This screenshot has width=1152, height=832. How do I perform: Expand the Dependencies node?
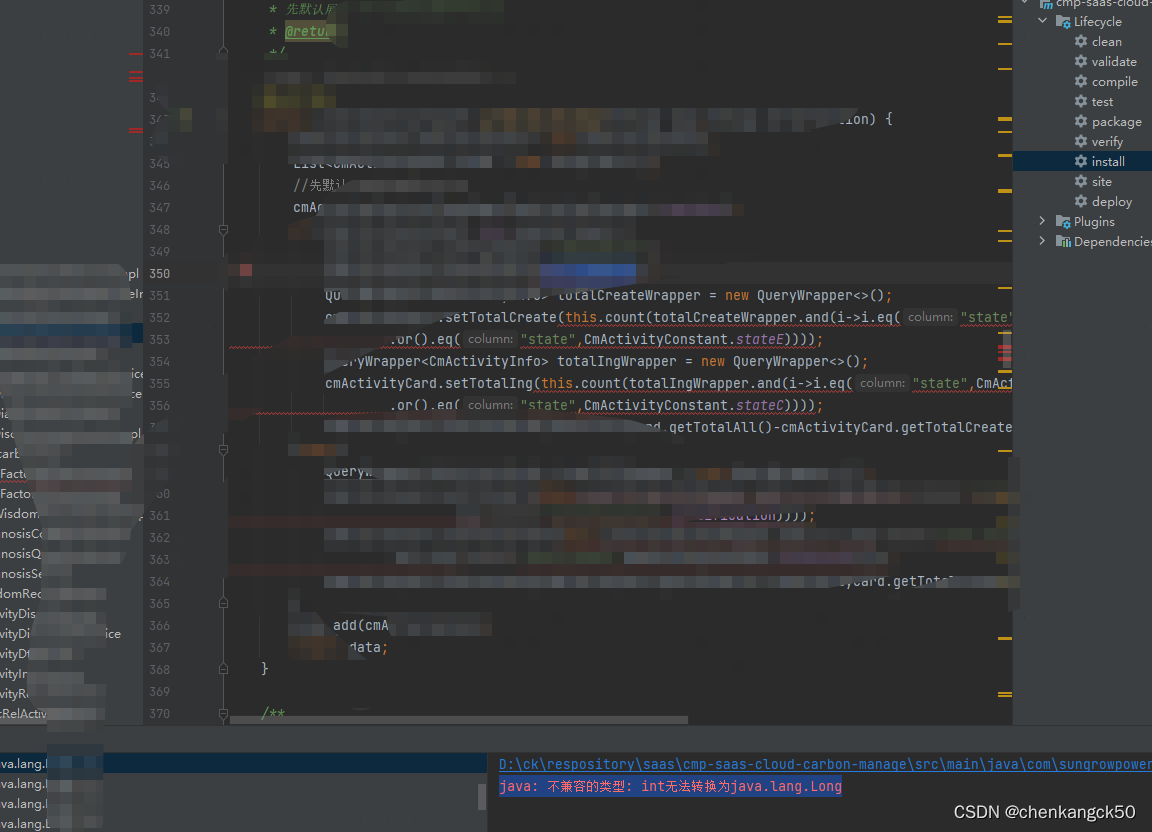click(1043, 241)
